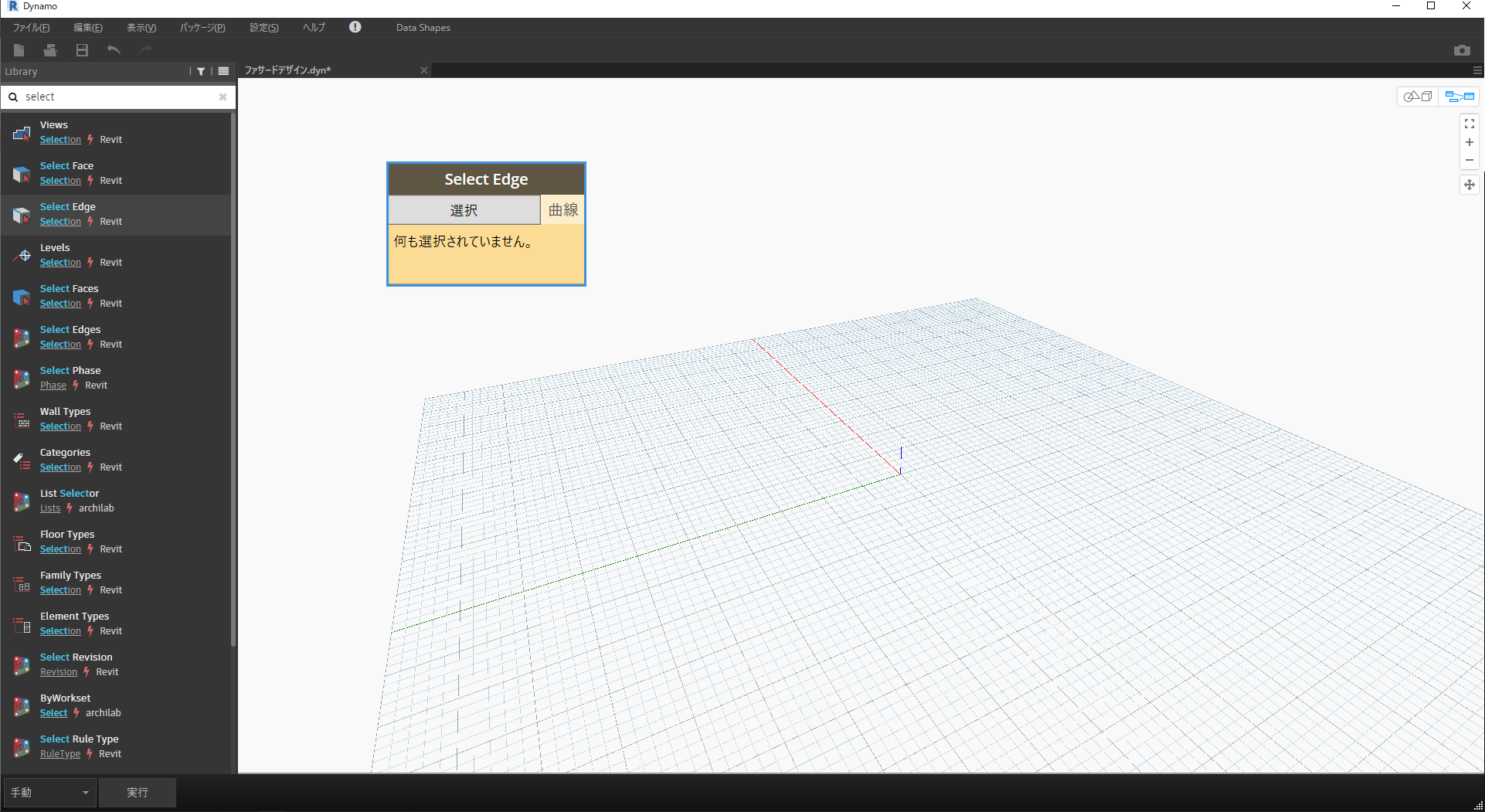The width and height of the screenshot is (1485, 812).
Task: Minimize the Dynamo window
Action: pos(1396,6)
